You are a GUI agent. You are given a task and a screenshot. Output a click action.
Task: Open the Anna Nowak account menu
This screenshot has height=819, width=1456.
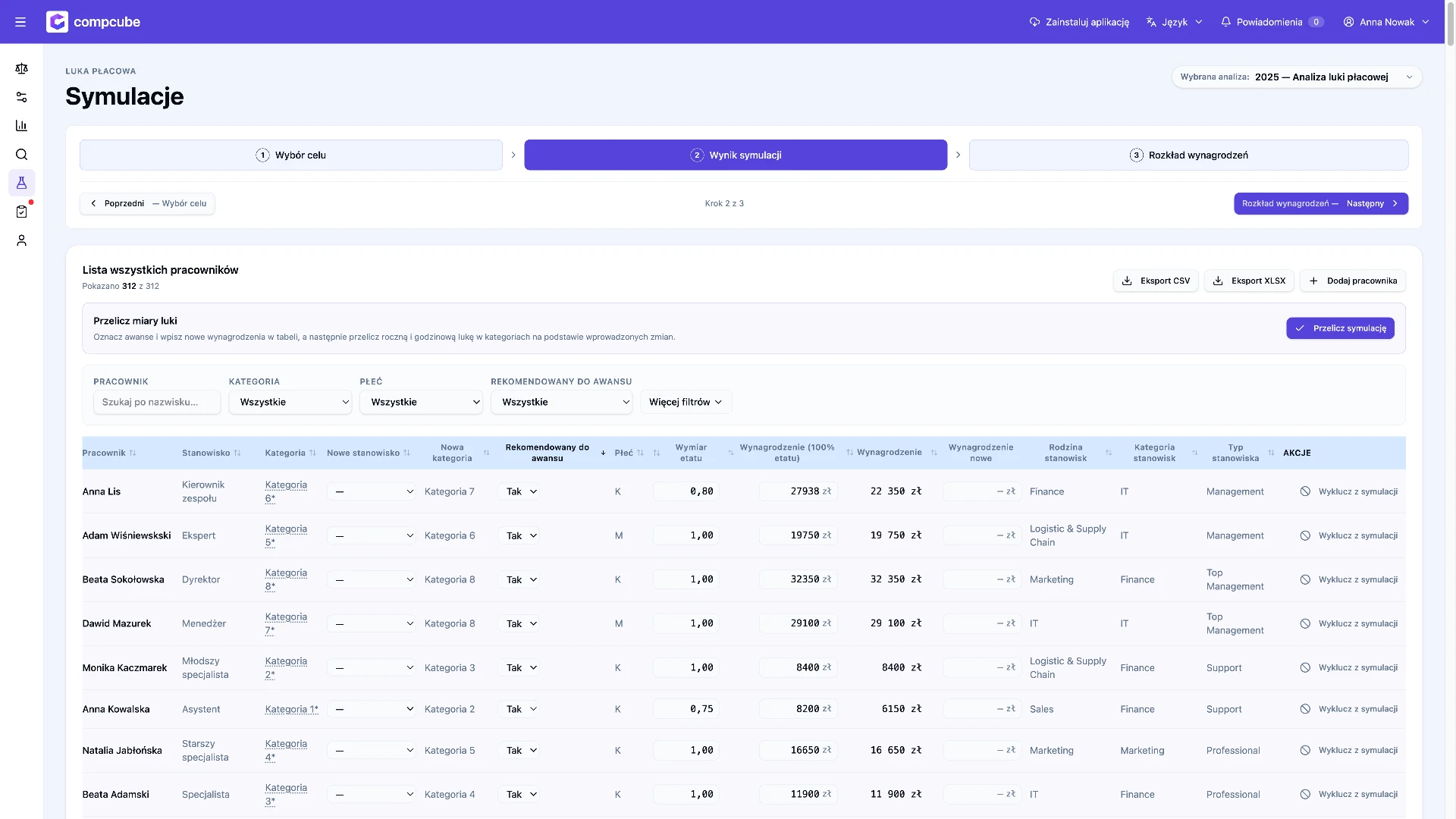pos(1386,22)
